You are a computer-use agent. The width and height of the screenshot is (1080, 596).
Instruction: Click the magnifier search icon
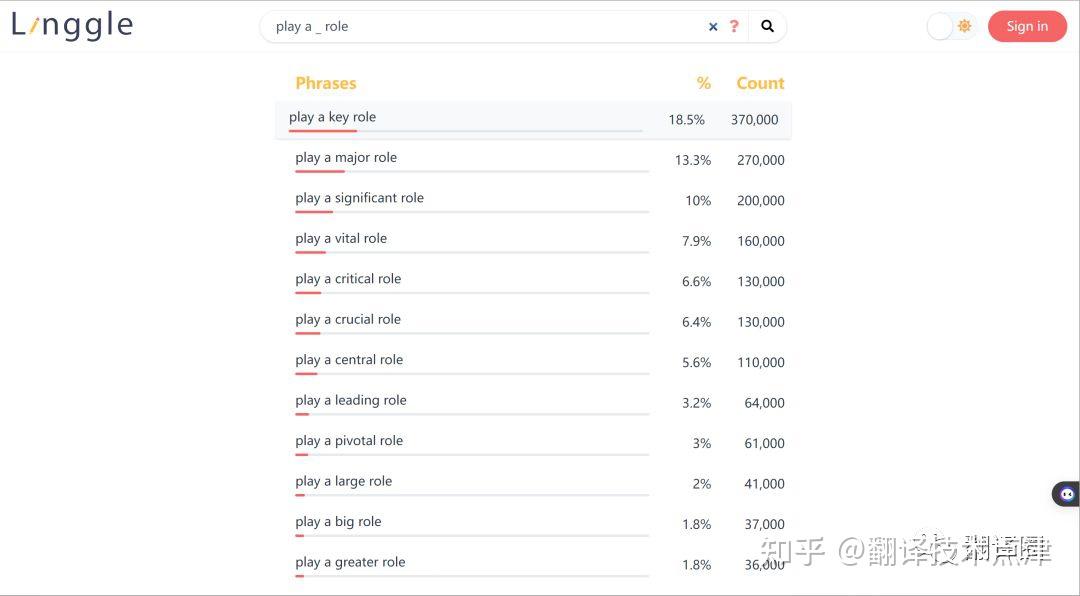(x=767, y=26)
